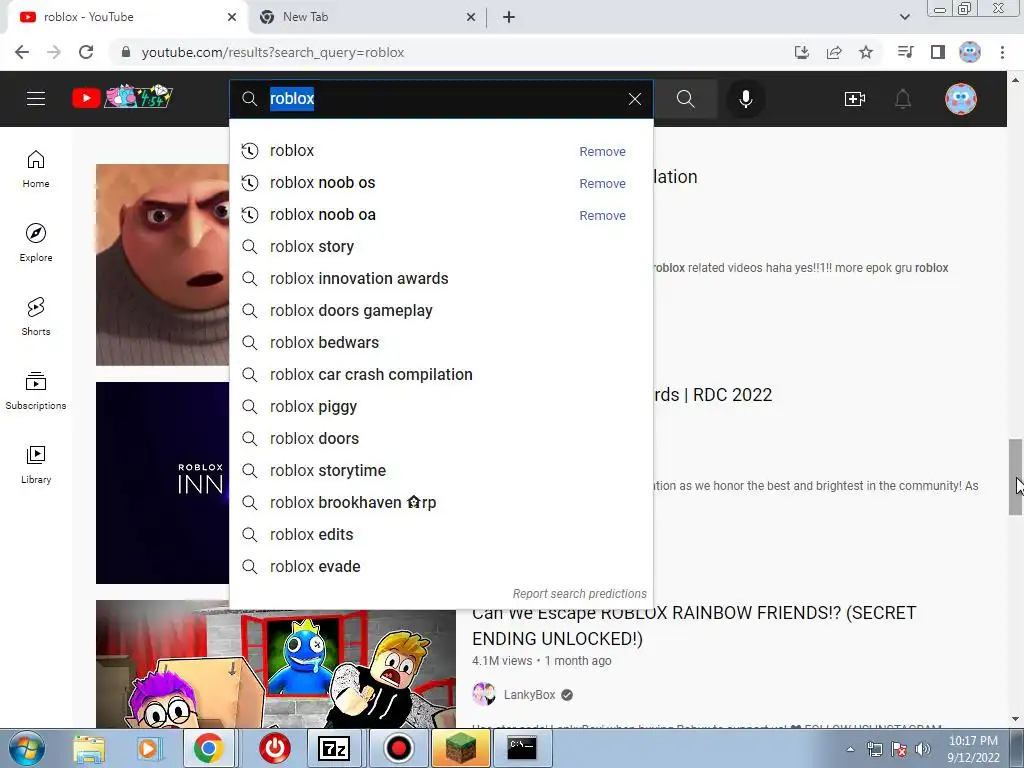Open Minecraft grass block taskbar icon
The image size is (1024, 768).
(461, 748)
